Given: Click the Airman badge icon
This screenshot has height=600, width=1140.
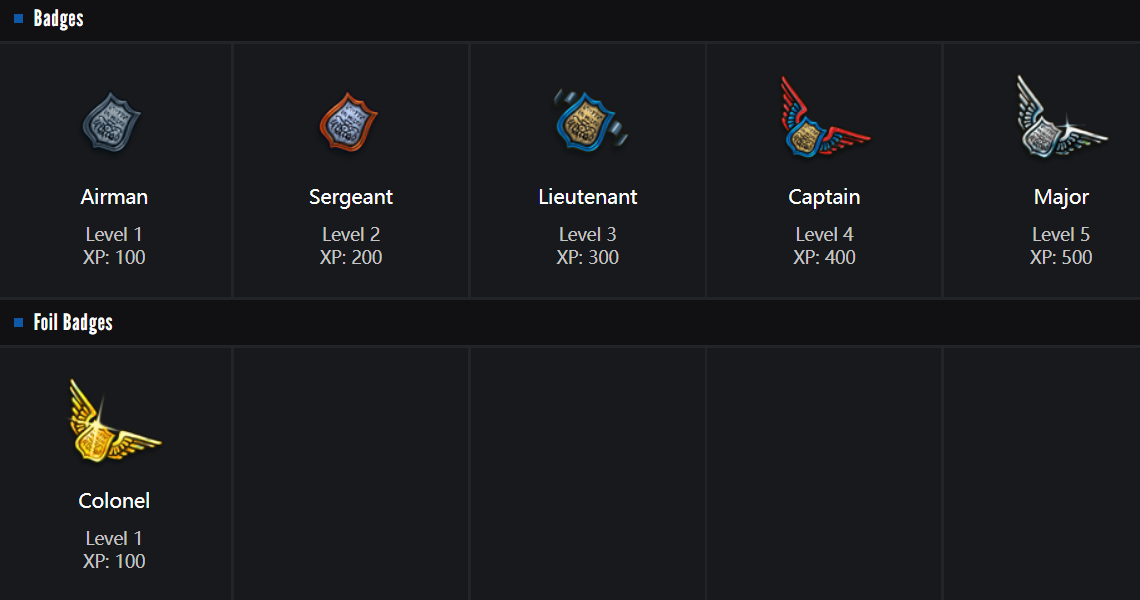Looking at the screenshot, I should (x=111, y=124).
